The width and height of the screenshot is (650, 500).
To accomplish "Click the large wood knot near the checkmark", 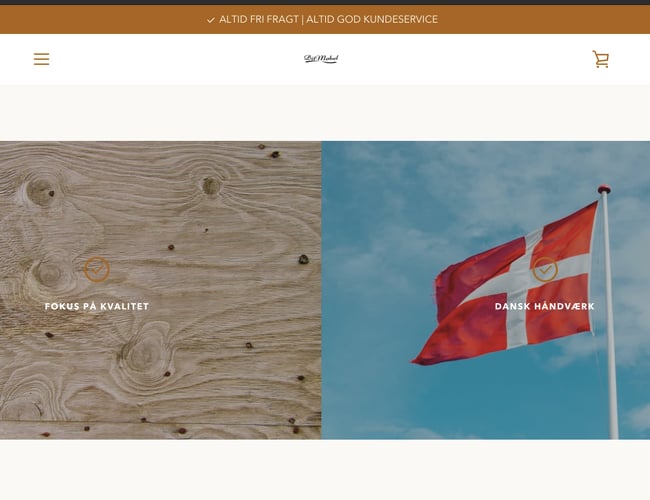I will pos(49,274).
